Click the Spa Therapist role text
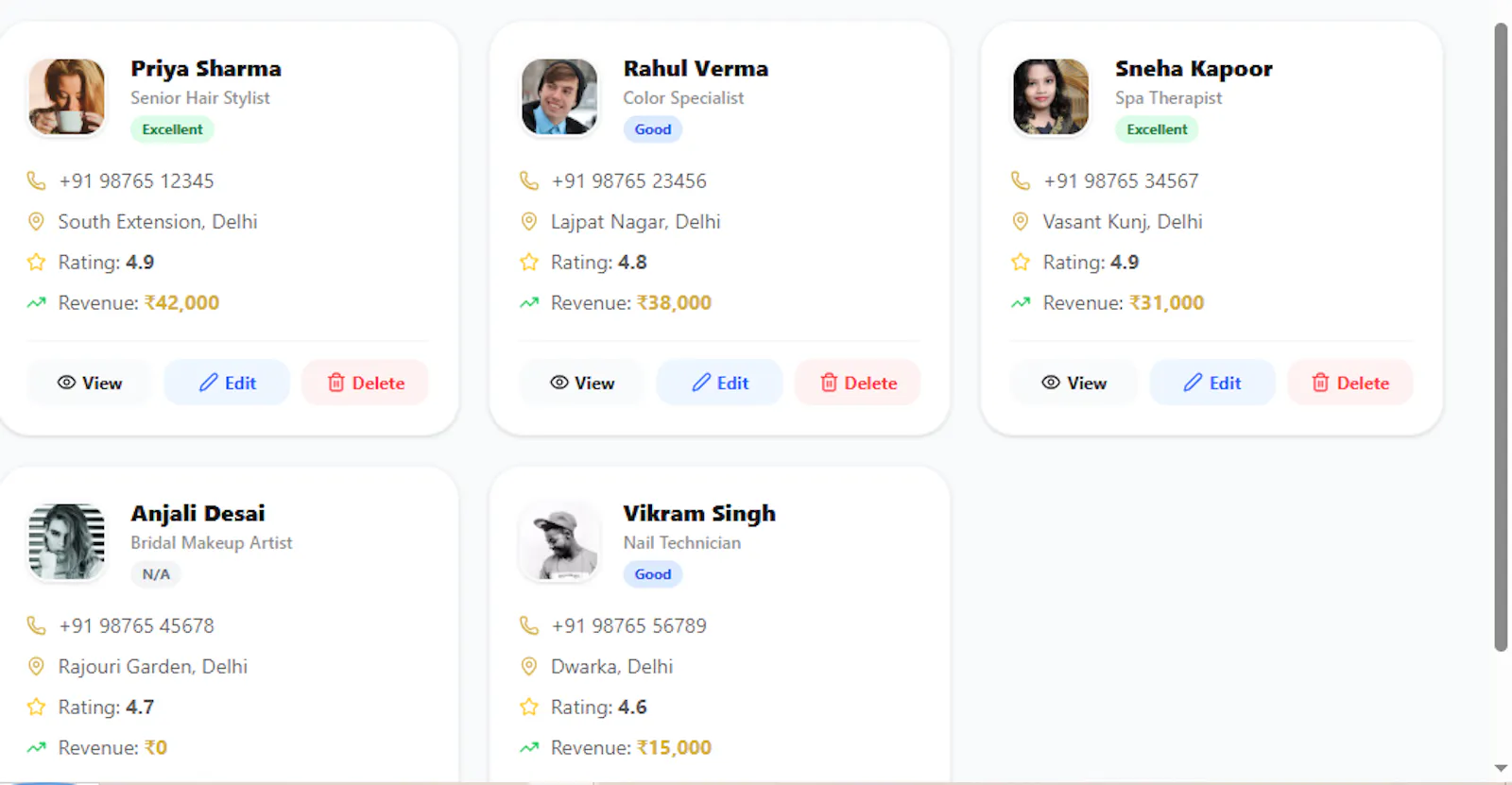The height and width of the screenshot is (785, 1512). click(1168, 98)
